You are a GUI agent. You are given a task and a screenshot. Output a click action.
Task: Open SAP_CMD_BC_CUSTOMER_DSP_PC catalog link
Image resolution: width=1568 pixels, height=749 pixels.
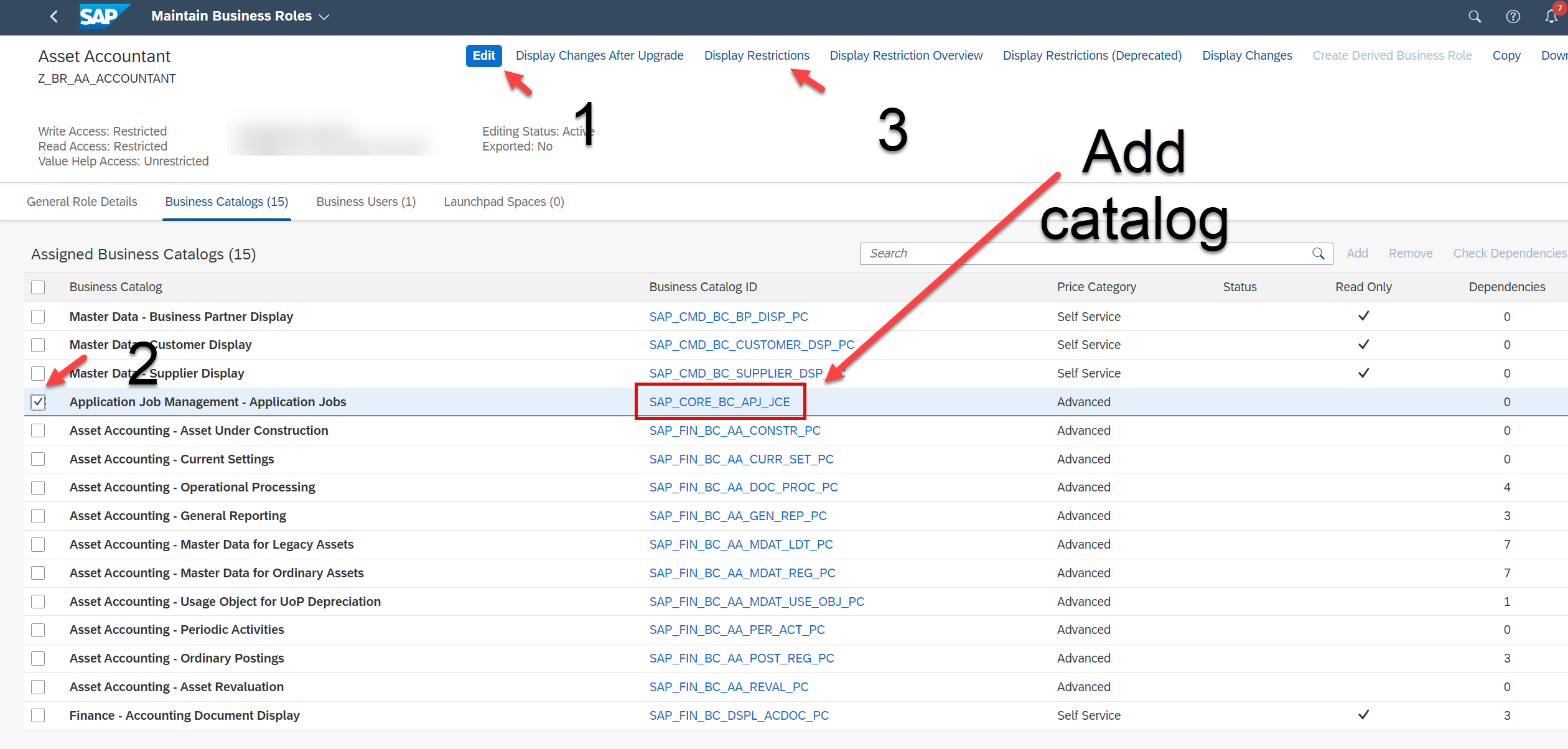[752, 345]
